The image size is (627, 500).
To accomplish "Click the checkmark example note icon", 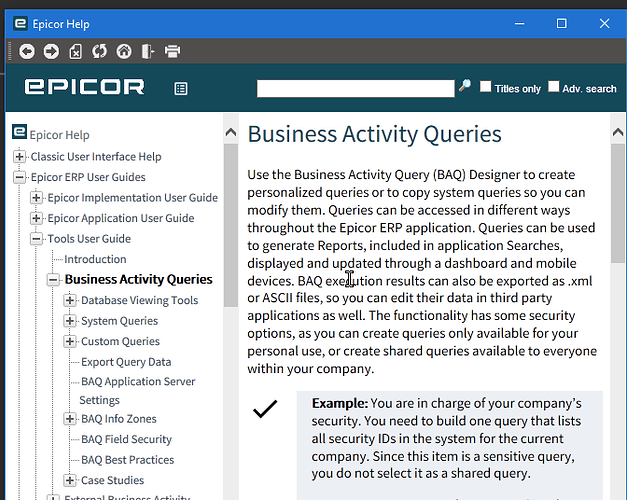I will pos(265,409).
